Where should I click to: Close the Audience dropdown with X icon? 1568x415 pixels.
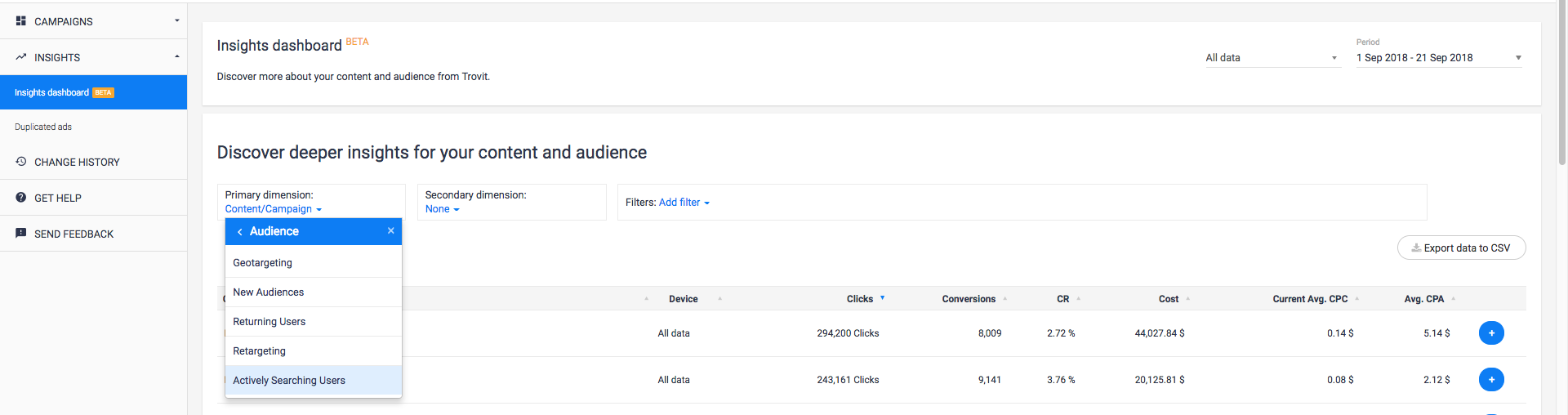click(391, 231)
